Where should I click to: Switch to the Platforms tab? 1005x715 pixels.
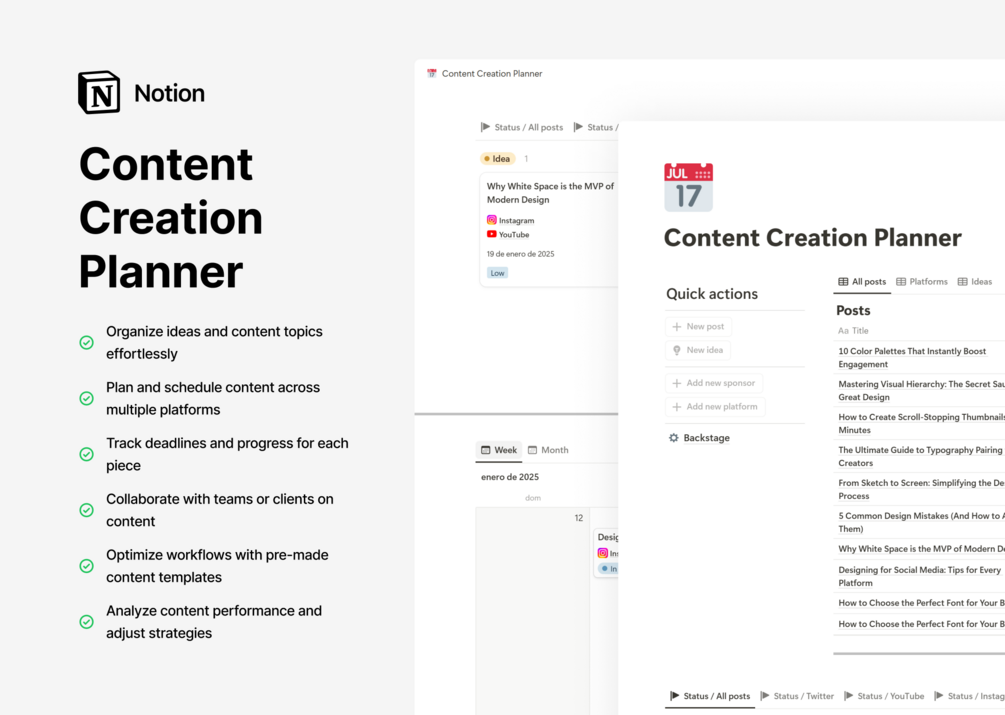point(921,282)
